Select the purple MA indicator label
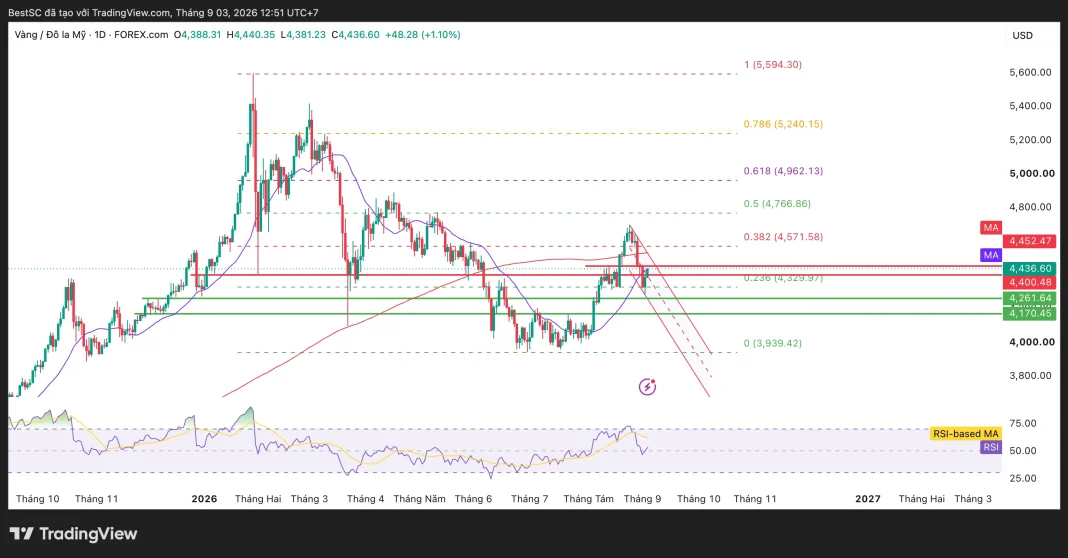The image size is (1068, 558). [990, 255]
